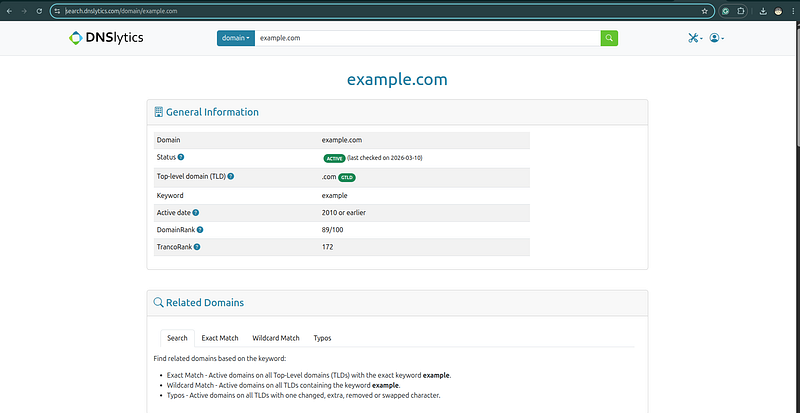Click the Status help question icon
Image resolution: width=800 pixels, height=413 pixels.
coord(181,157)
